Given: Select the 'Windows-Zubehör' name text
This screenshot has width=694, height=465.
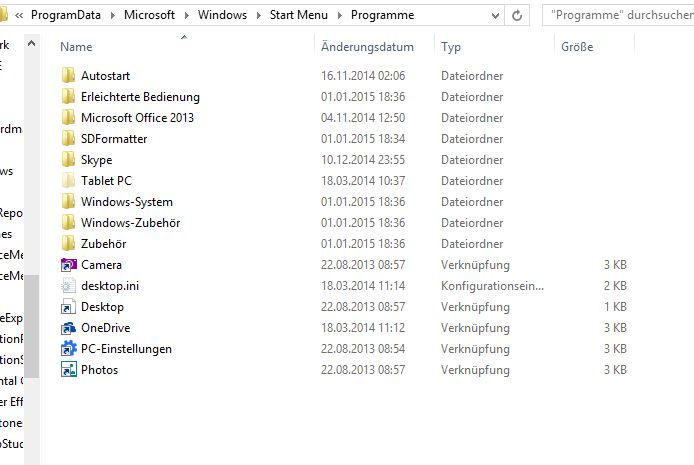Looking at the screenshot, I should click(131, 223).
